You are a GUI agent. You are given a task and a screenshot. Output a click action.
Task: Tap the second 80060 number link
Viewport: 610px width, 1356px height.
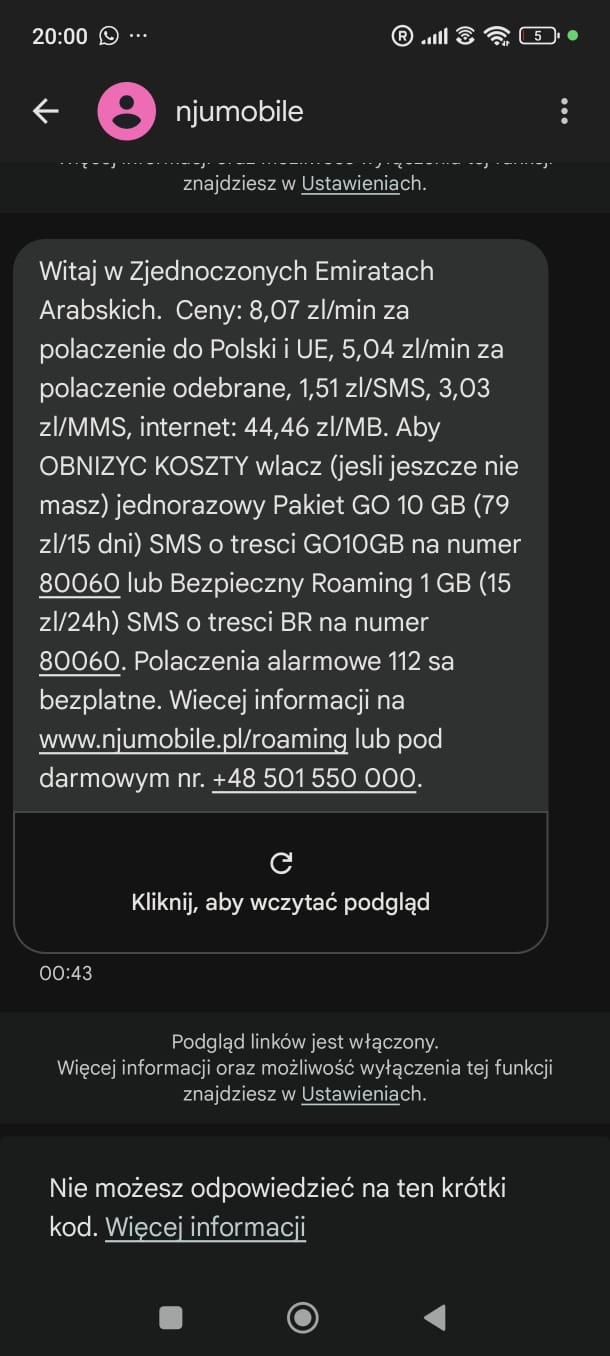79,661
